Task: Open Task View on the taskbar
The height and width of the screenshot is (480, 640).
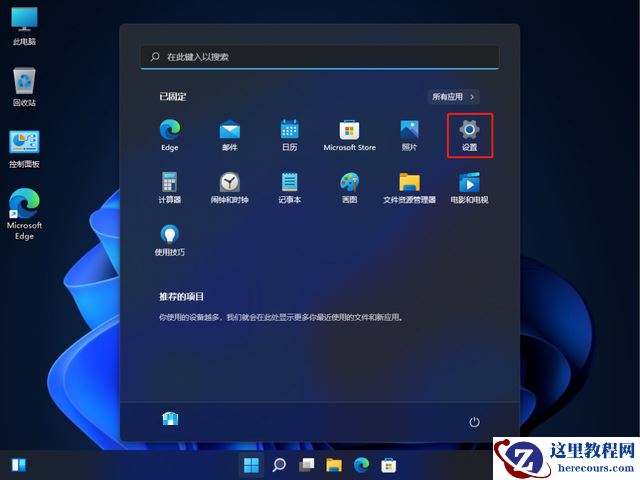Action: click(307, 464)
